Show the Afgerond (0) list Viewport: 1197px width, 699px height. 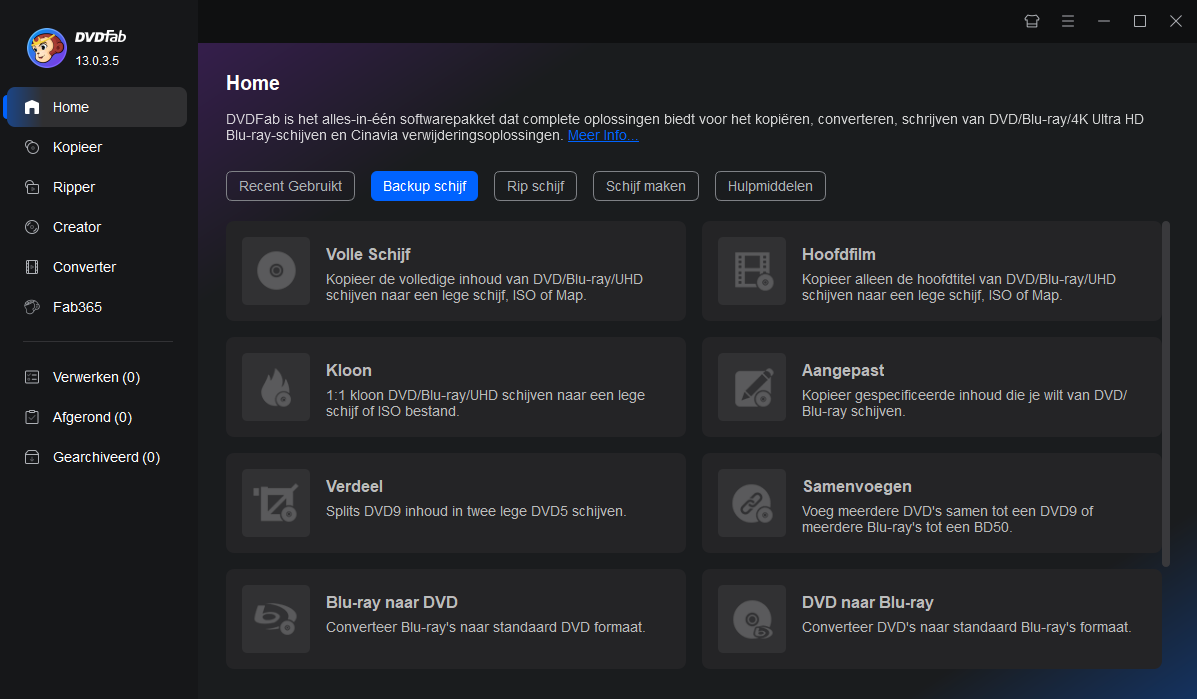click(95, 417)
